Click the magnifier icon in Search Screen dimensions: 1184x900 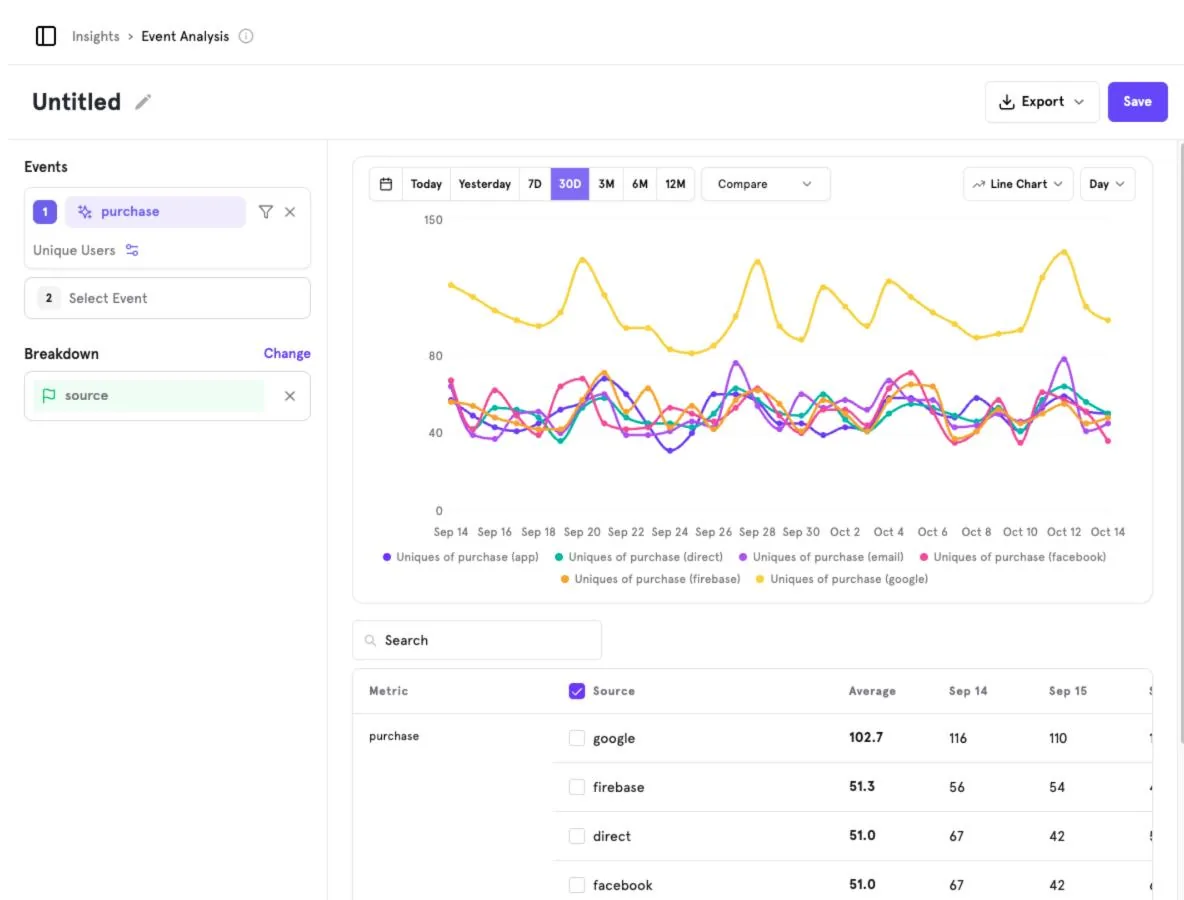(x=371, y=640)
